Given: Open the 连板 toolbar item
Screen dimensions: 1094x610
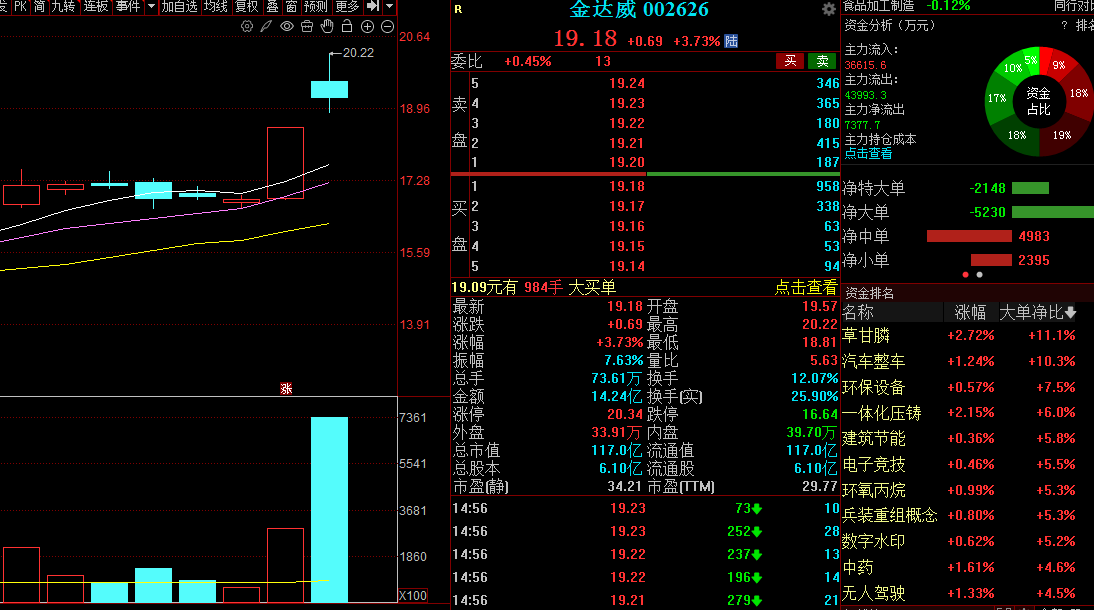Looking at the screenshot, I should [96, 6].
